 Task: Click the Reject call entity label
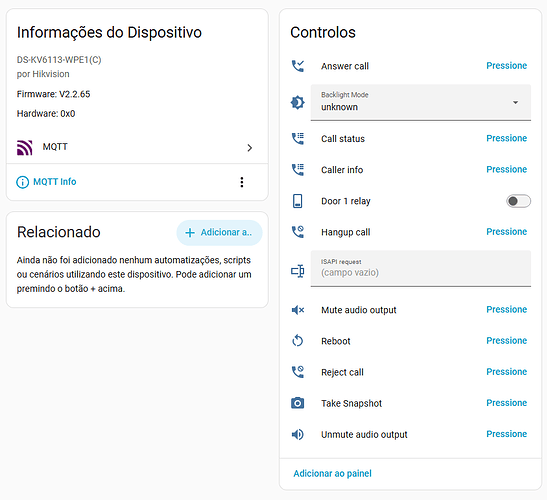(x=342, y=372)
